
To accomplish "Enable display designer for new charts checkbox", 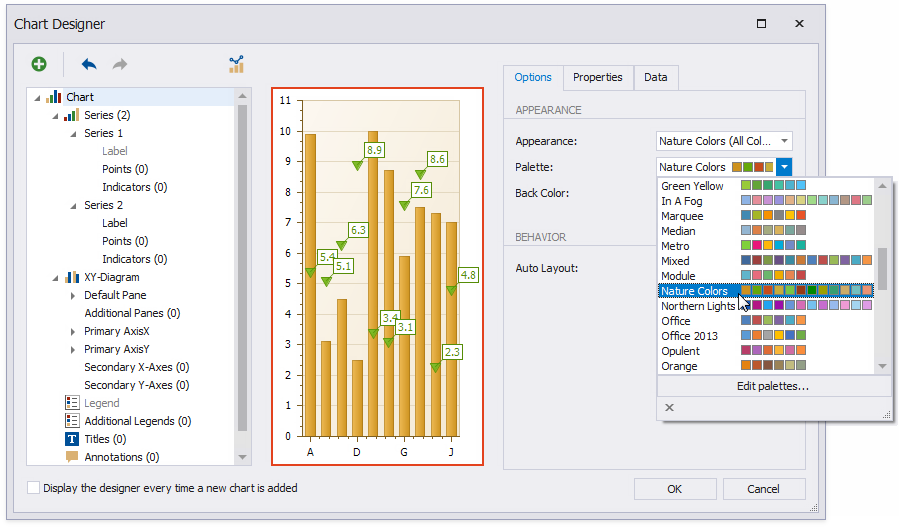I will click(x=35, y=488).
